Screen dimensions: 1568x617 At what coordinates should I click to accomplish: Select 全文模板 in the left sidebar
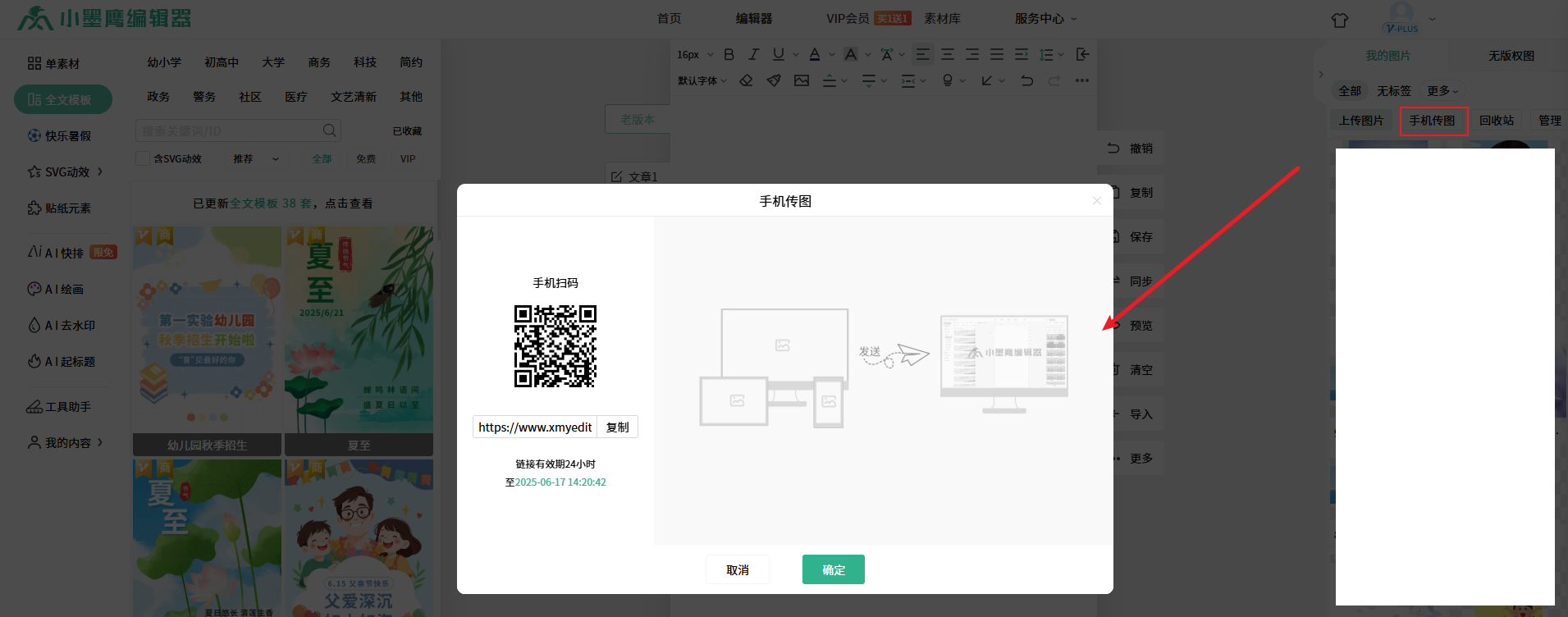pyautogui.click(x=63, y=99)
